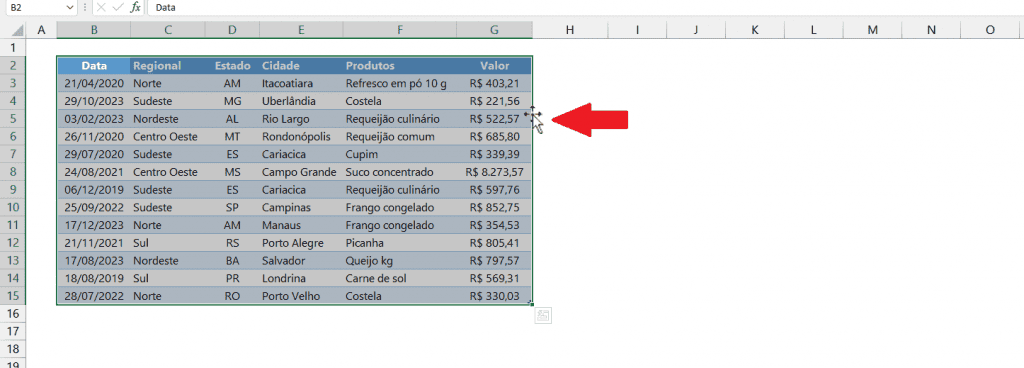This screenshot has height=368, width=1024.
Task: Select row 15 header
Action: click(x=13, y=296)
